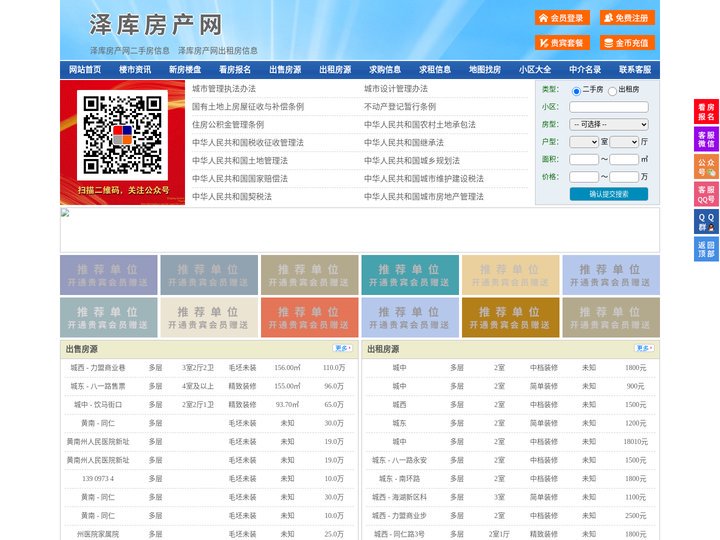Image resolution: width=720 pixels, height=540 pixels.
Task: Open 城西 - 同仁路3号 rental listing
Action: (399, 534)
